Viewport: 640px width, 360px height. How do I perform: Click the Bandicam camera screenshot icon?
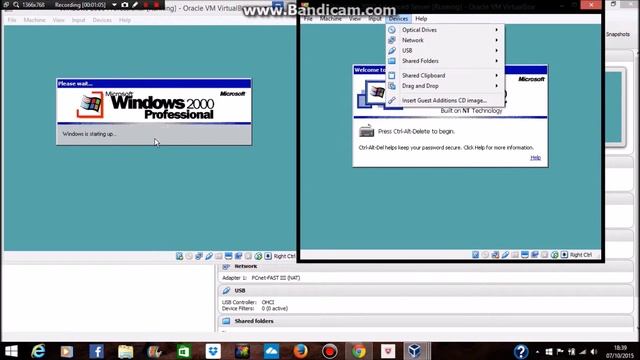click(124, 5)
